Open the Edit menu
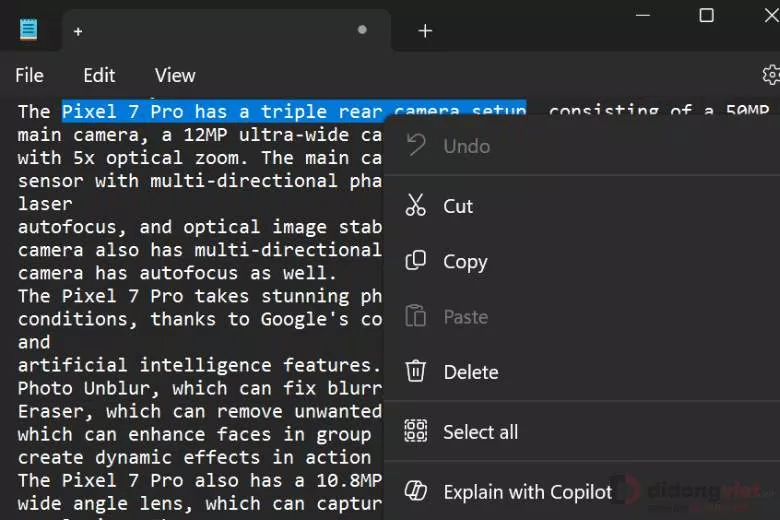Screen dimensions: 780x520 pos(99,75)
